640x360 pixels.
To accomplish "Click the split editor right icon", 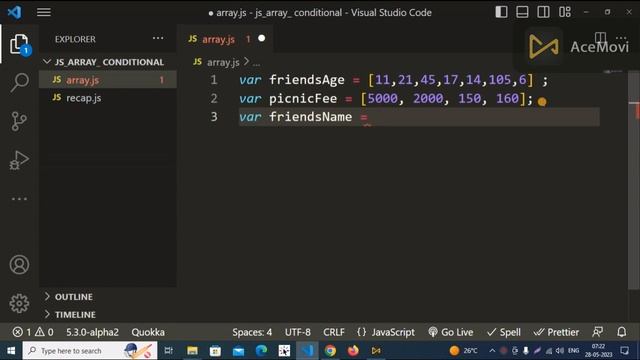I will [x=600, y=38].
